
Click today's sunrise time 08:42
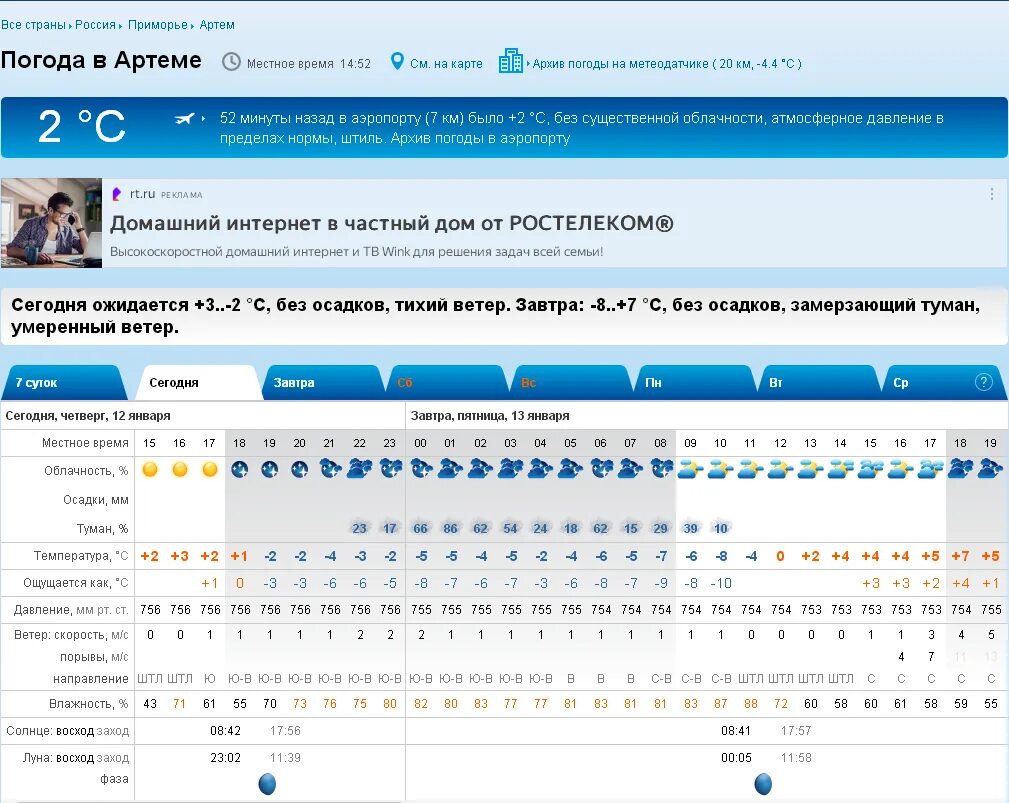[x=225, y=731]
